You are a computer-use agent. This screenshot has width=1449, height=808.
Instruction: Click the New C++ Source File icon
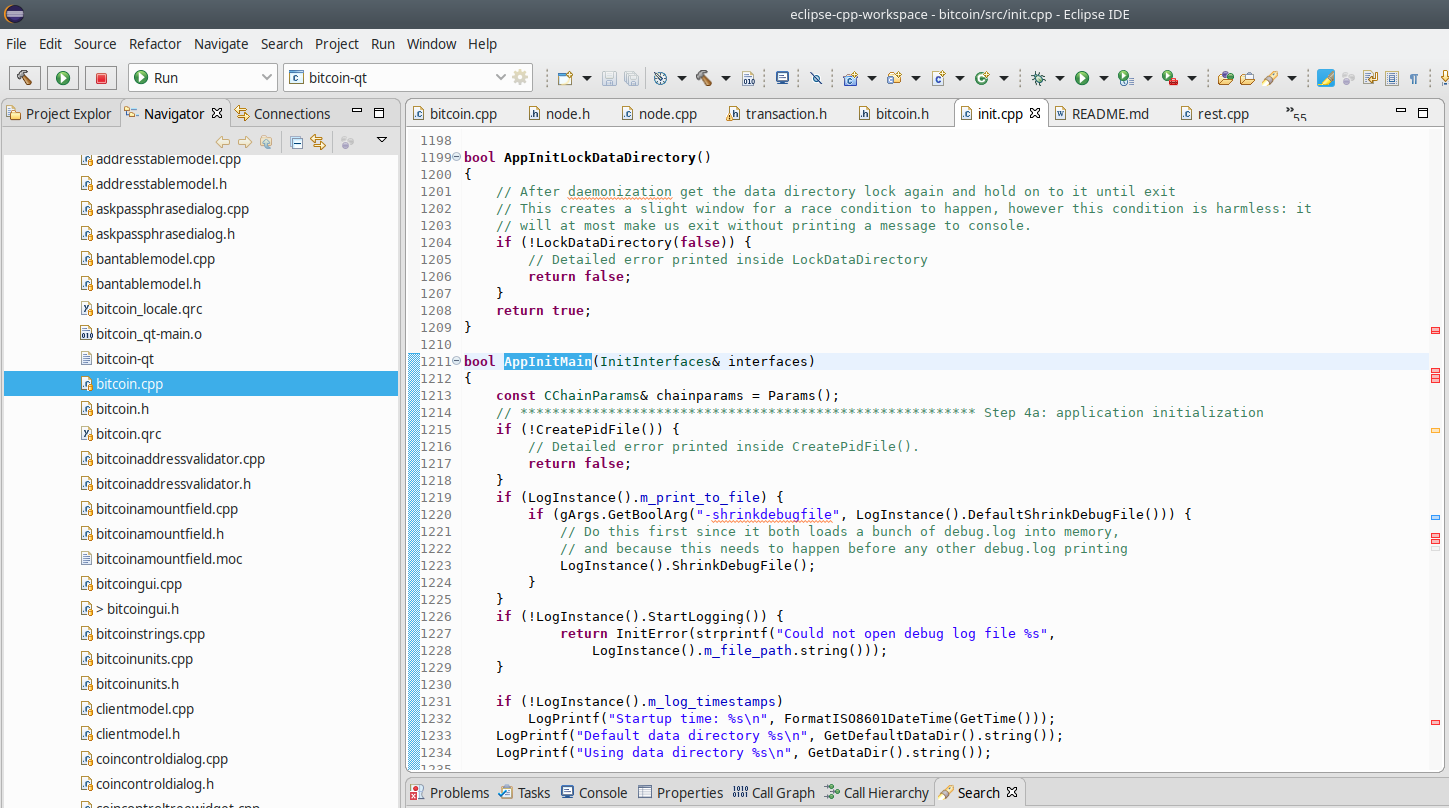click(x=938, y=78)
